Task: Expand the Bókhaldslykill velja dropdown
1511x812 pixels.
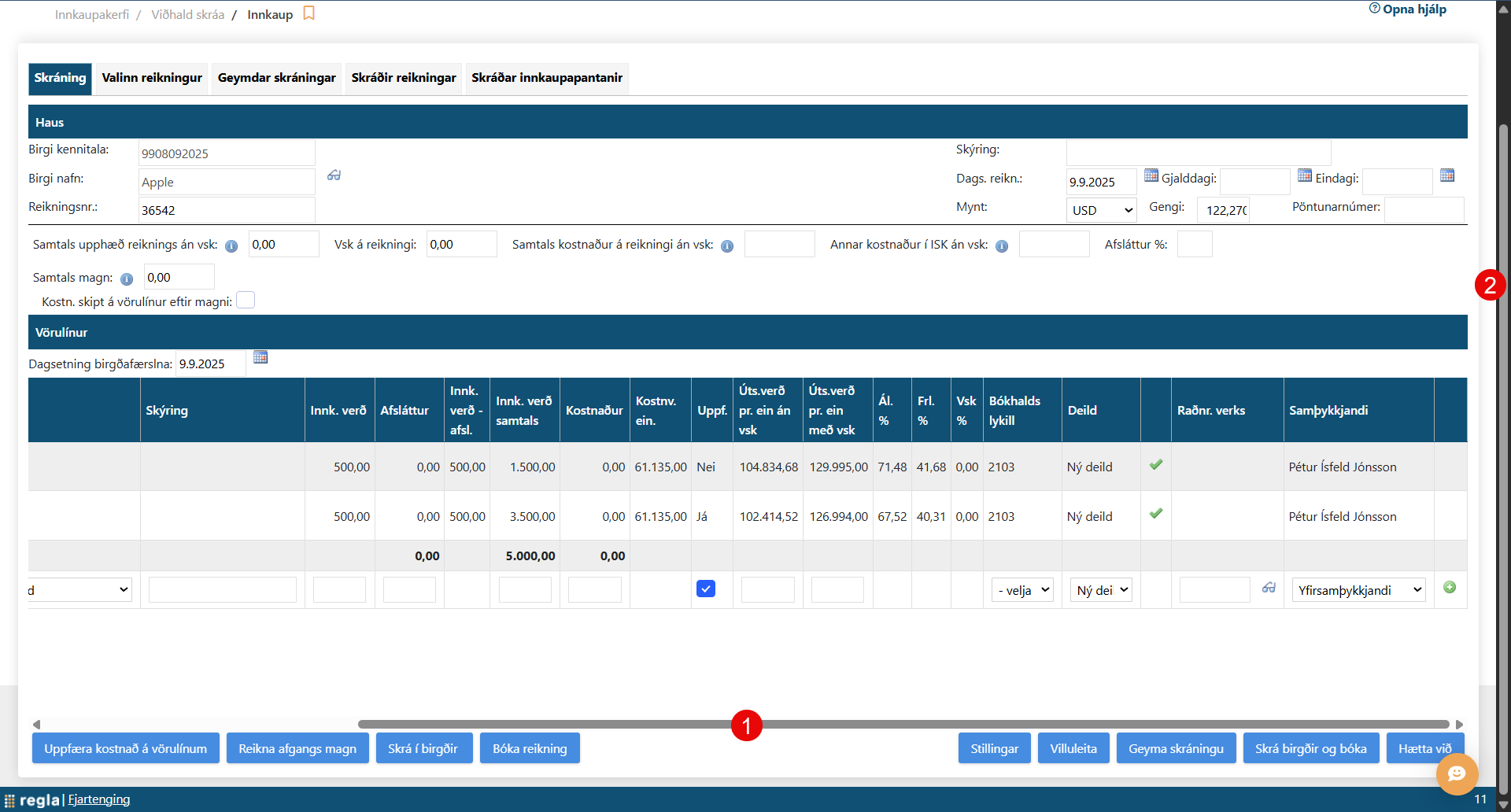Action: tap(1022, 590)
